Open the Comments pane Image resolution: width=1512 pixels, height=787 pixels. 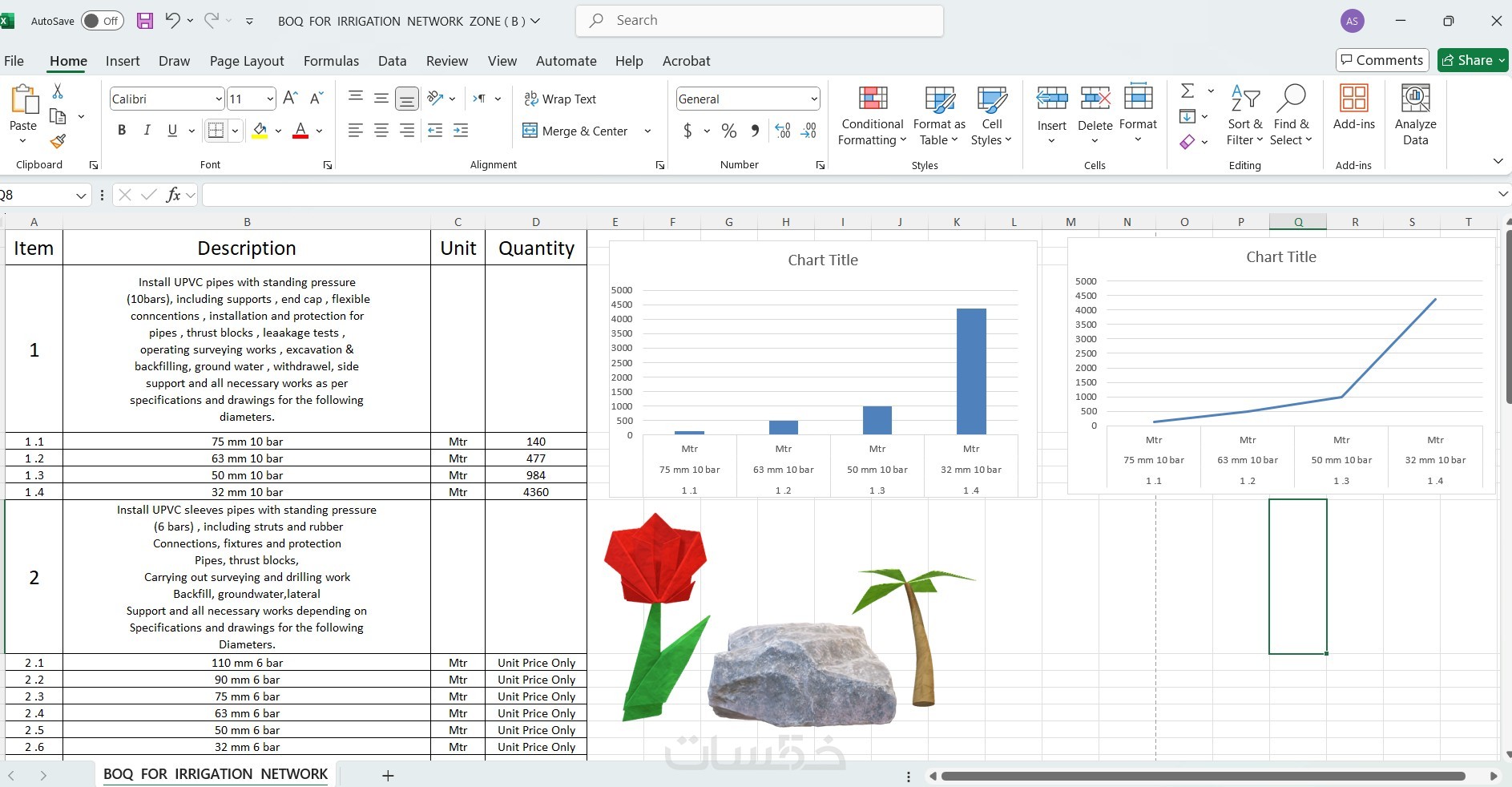coord(1382,60)
